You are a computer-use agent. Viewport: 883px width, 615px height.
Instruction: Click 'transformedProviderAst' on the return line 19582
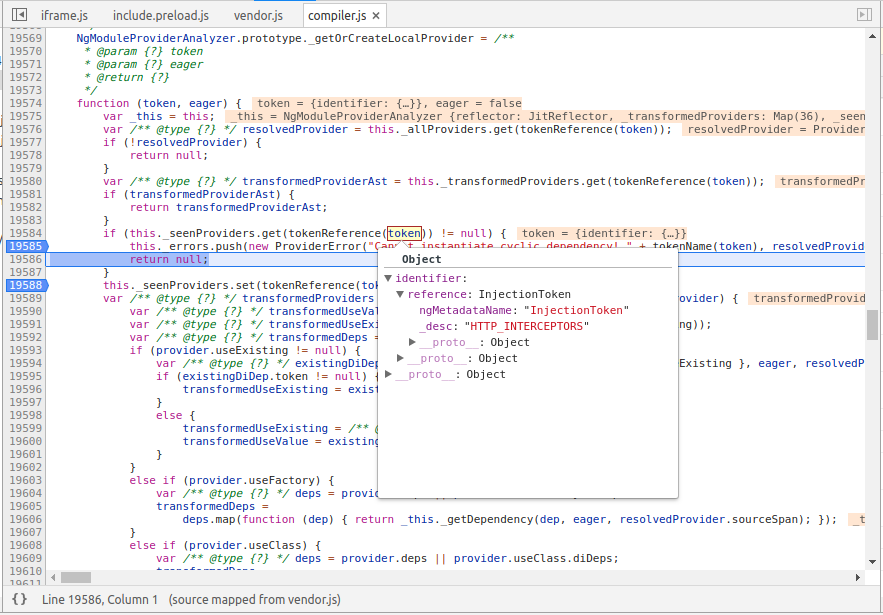[249, 207]
